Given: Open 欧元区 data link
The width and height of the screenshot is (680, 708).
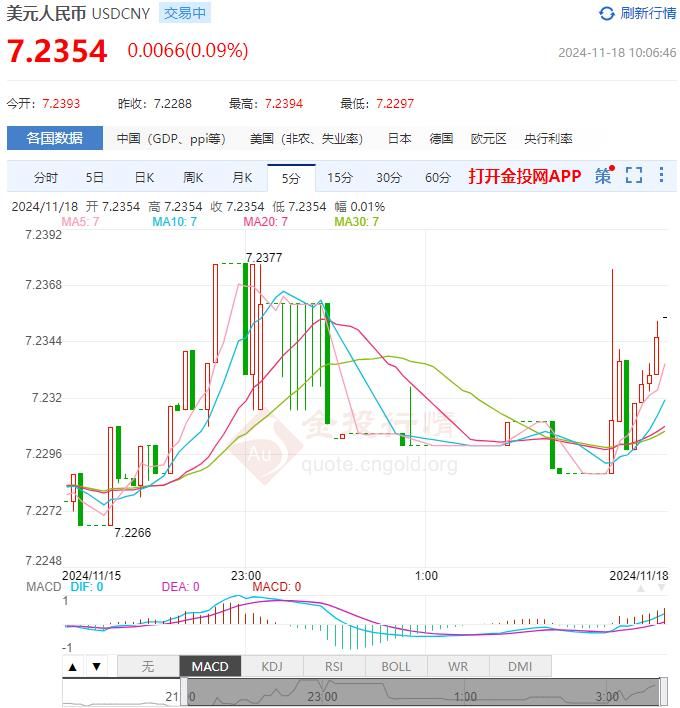Looking at the screenshot, I should pos(489,139).
